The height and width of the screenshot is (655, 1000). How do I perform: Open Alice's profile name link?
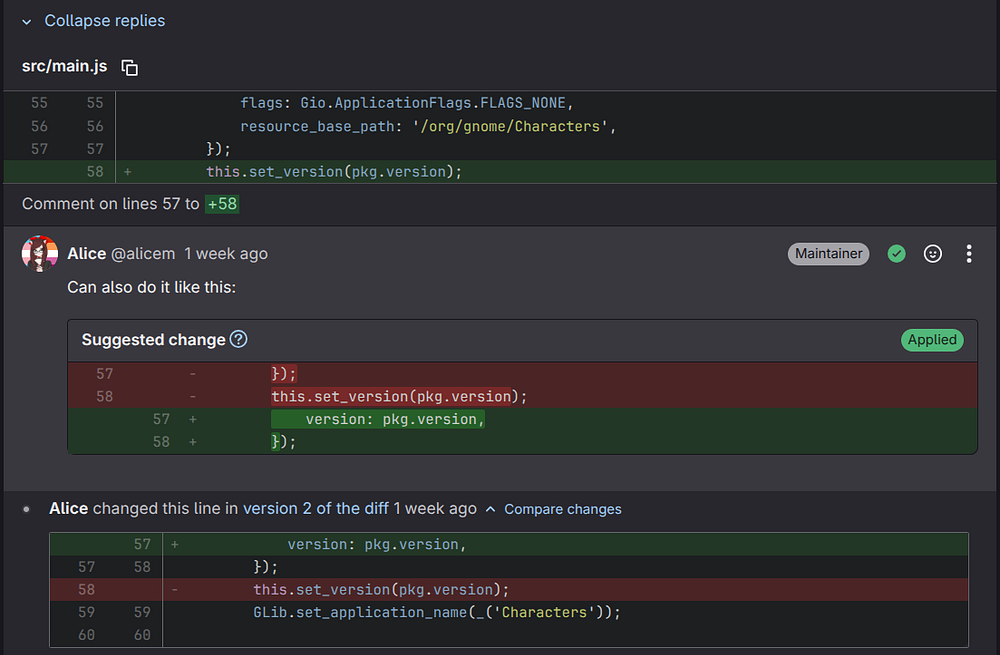[x=87, y=254]
